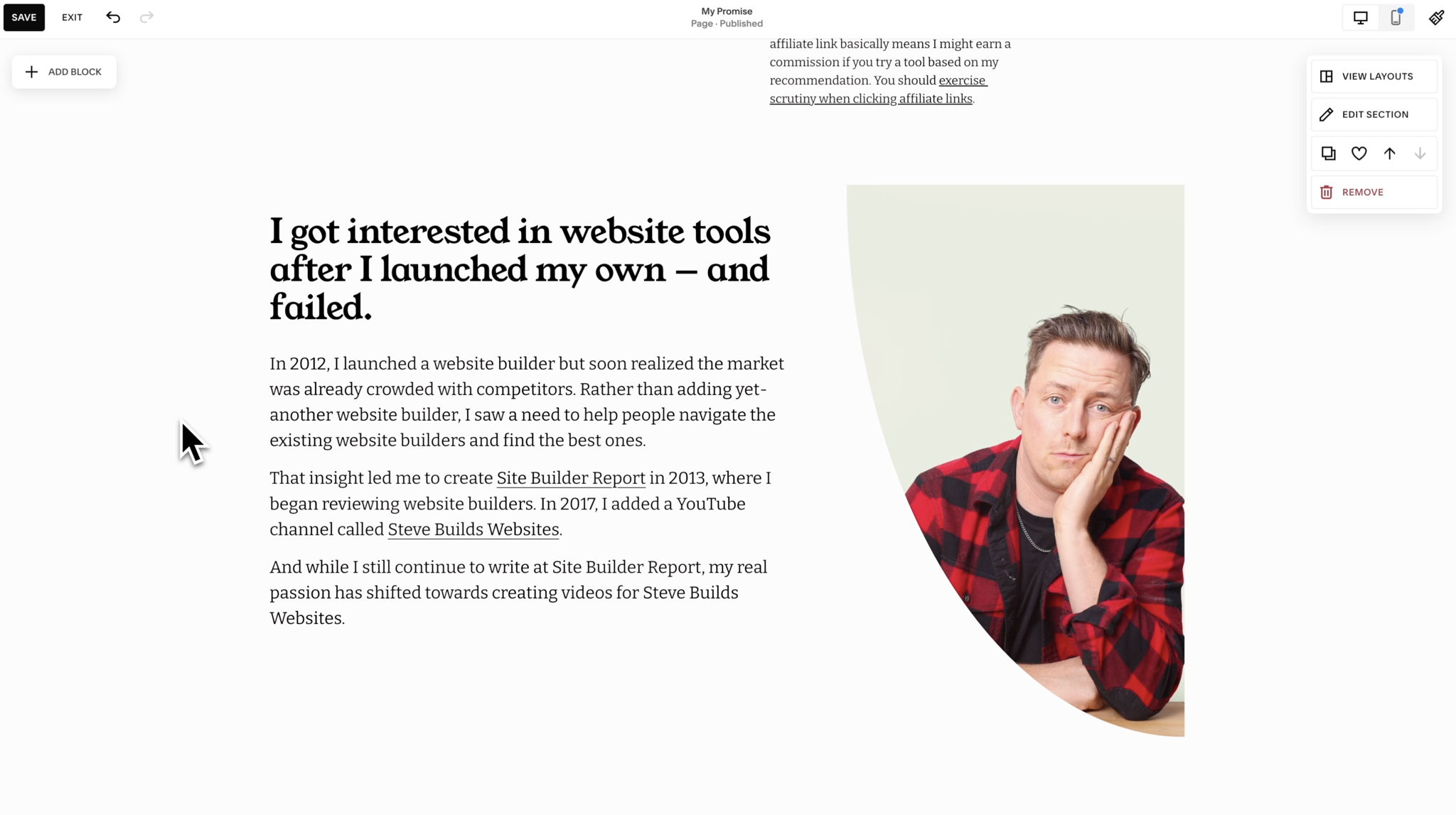This screenshot has width=1456, height=815.
Task: Move section down with arrow icon
Action: 1420,153
